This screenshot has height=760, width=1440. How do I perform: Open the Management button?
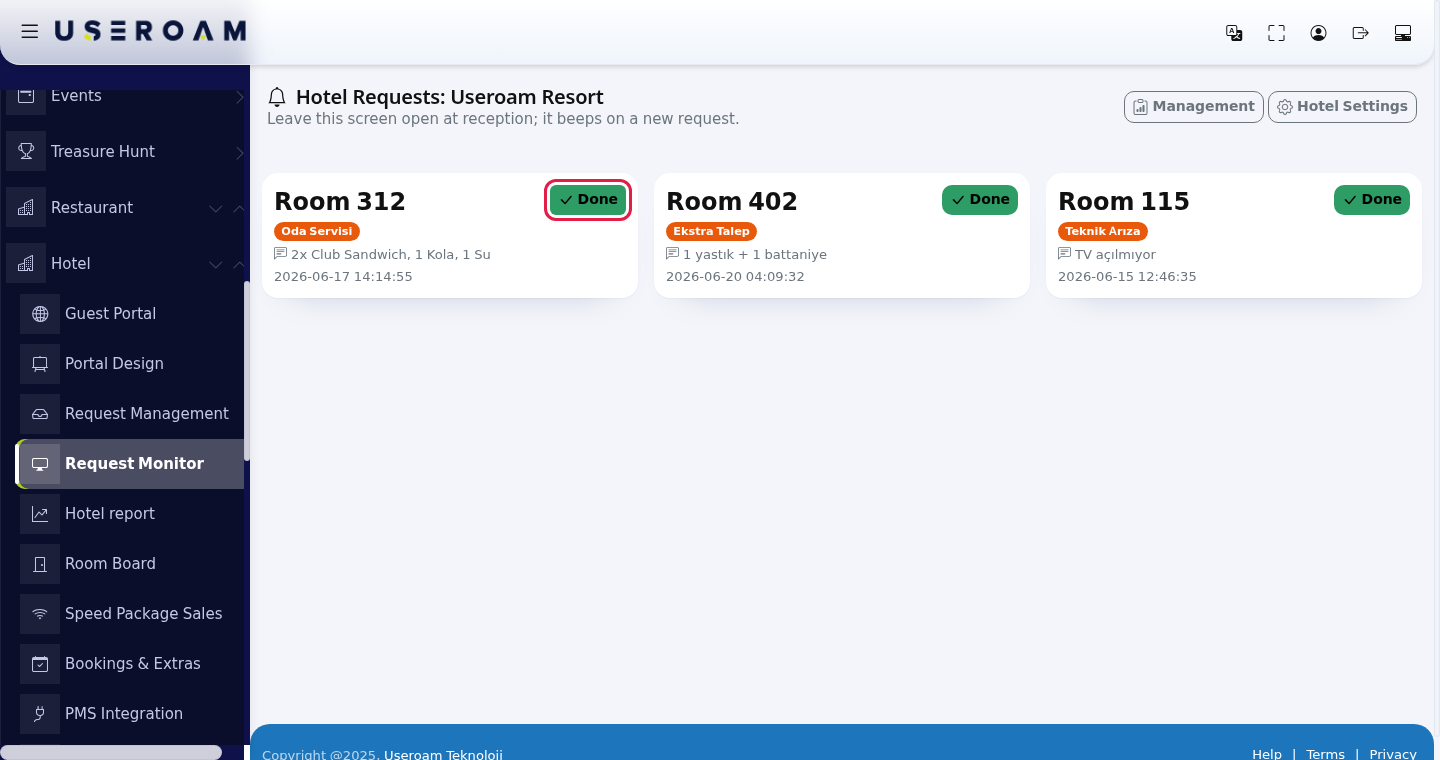[1194, 107]
